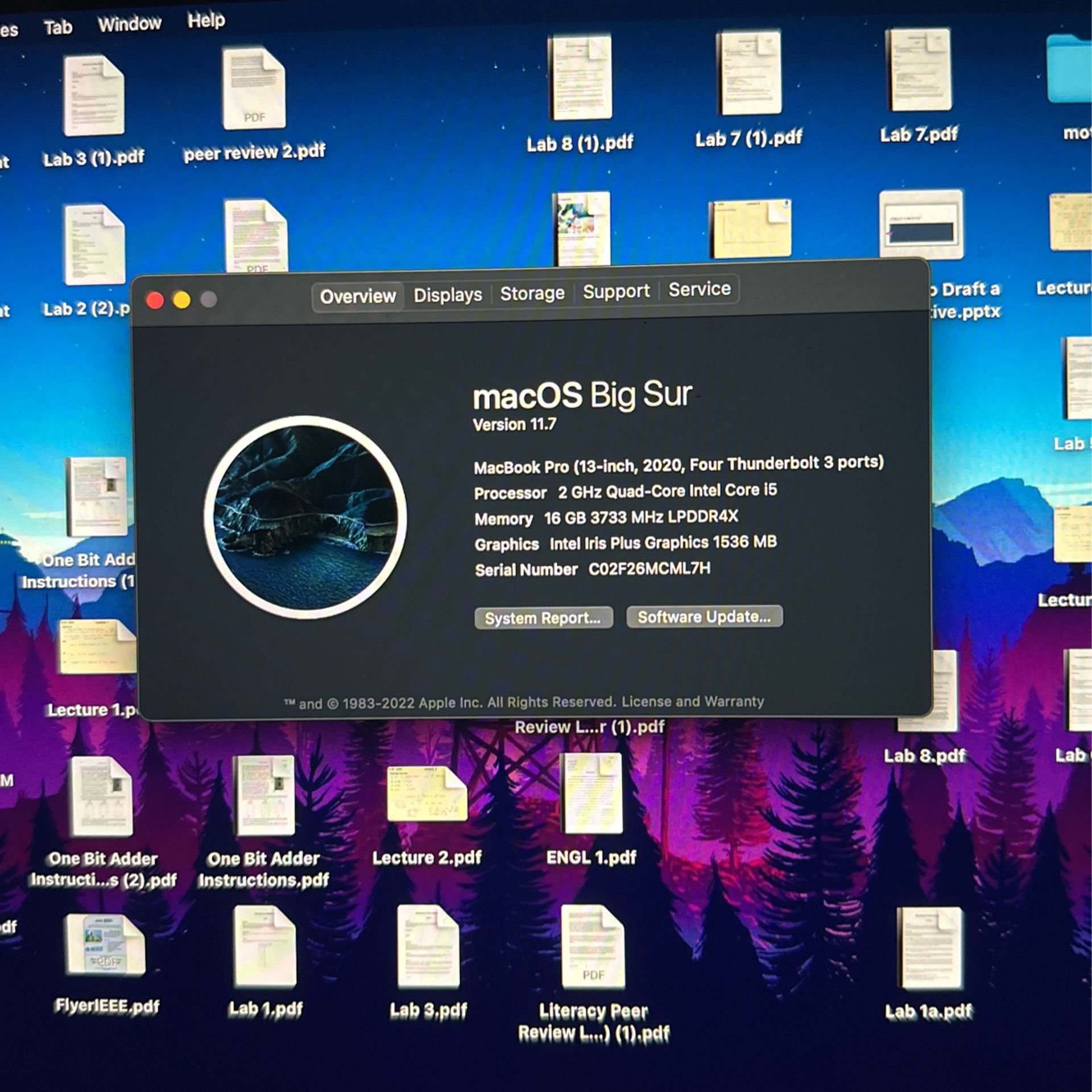Open the Lab 3 (1).pdf desktop file

click(x=94, y=96)
